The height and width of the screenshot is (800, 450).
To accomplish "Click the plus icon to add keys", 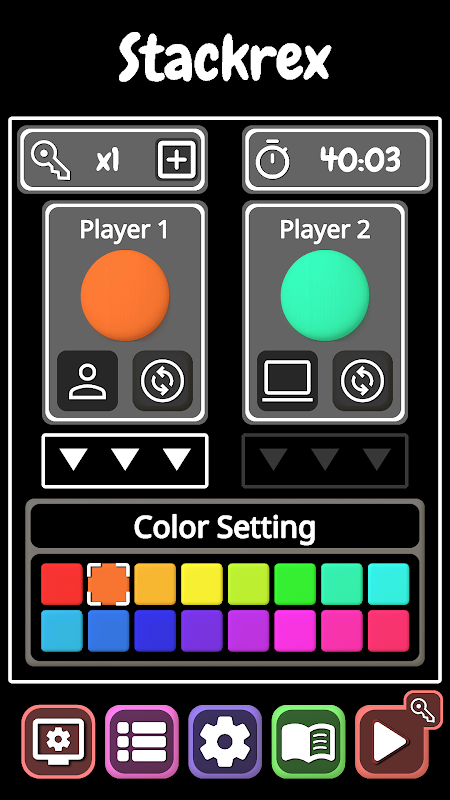I will pos(177,160).
